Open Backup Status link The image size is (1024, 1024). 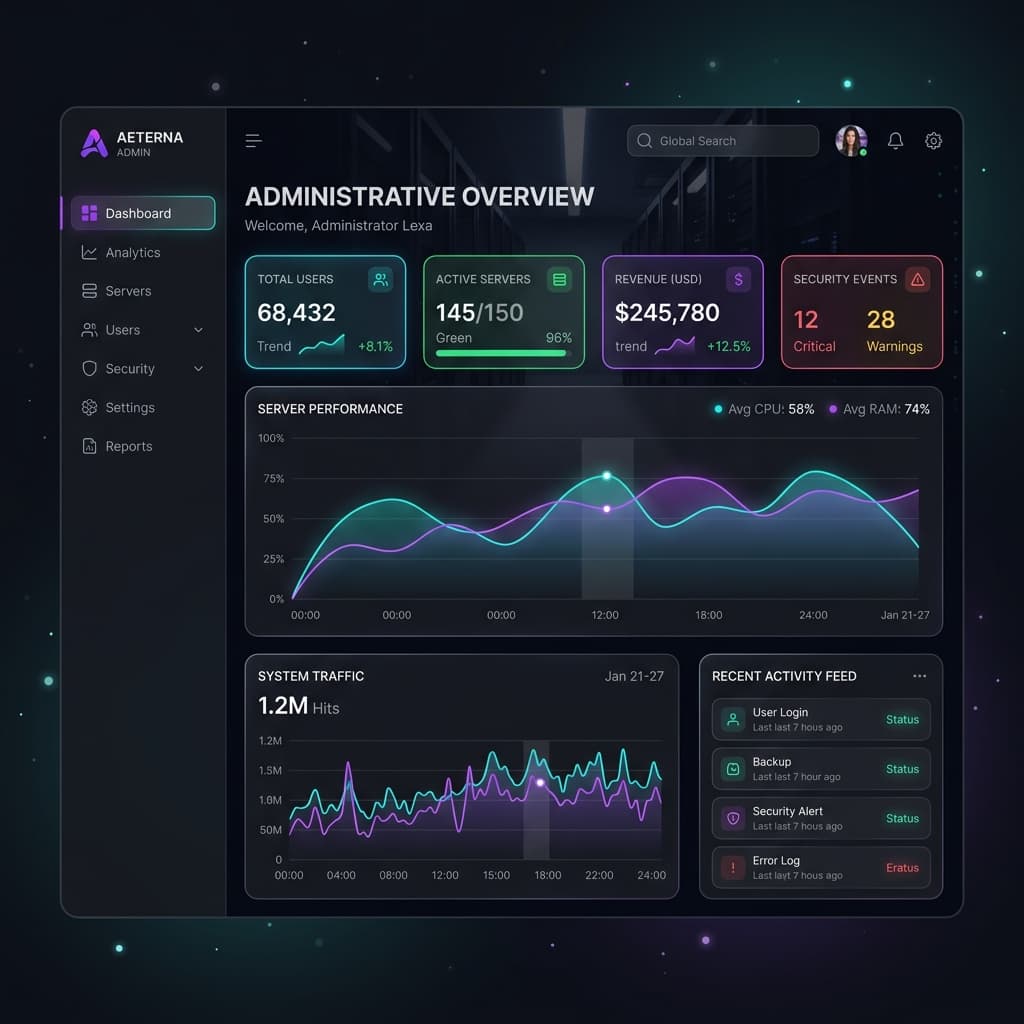point(902,769)
